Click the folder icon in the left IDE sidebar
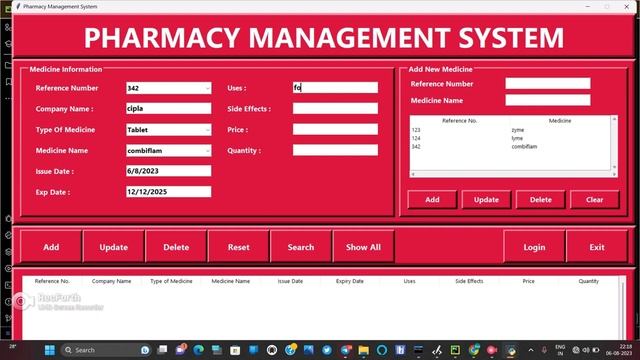Image resolution: width=640 pixels, height=360 pixels. pyautogui.click(x=8, y=65)
